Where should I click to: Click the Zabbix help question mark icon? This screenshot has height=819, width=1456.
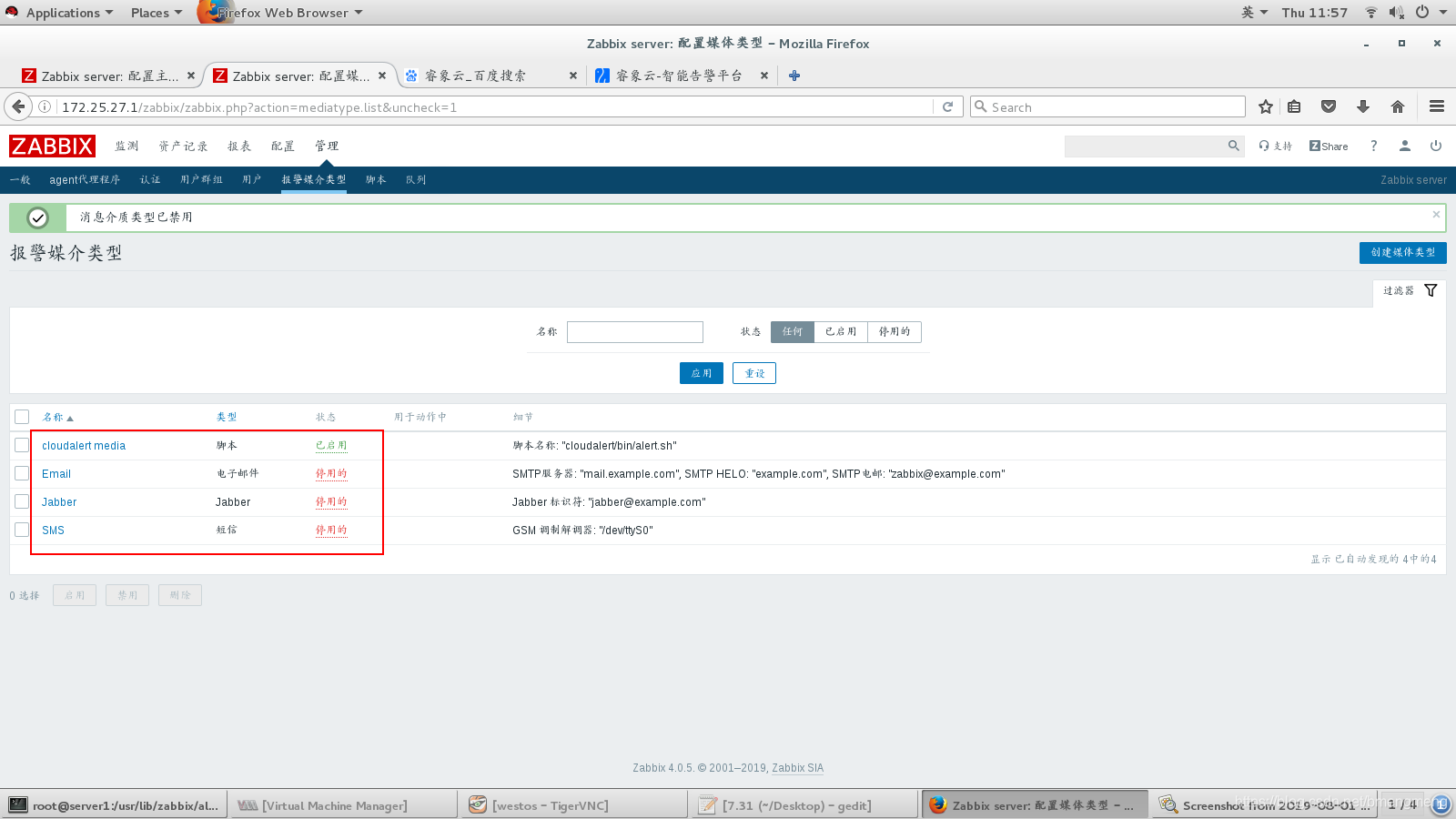coord(1373,146)
